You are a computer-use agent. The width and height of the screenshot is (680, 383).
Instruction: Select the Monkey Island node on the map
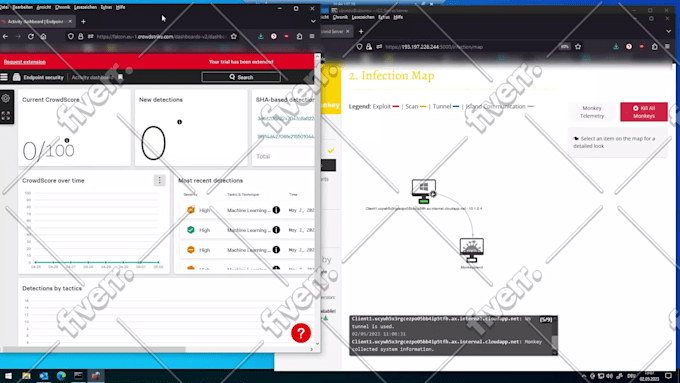tap(471, 250)
